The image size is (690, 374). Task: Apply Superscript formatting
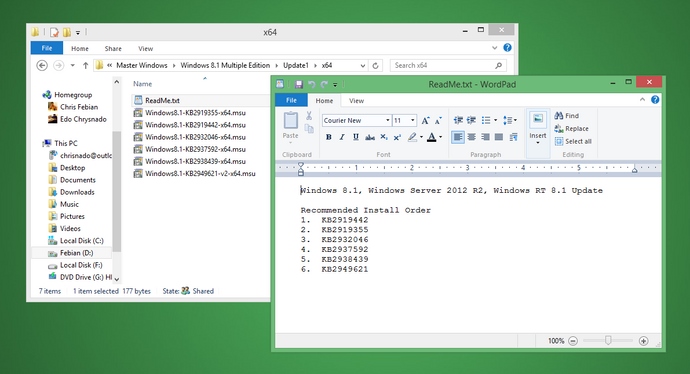click(x=397, y=137)
